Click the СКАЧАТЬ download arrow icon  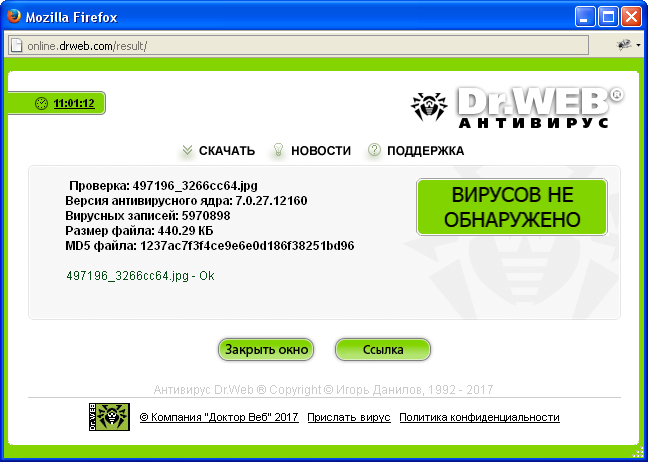tap(186, 151)
